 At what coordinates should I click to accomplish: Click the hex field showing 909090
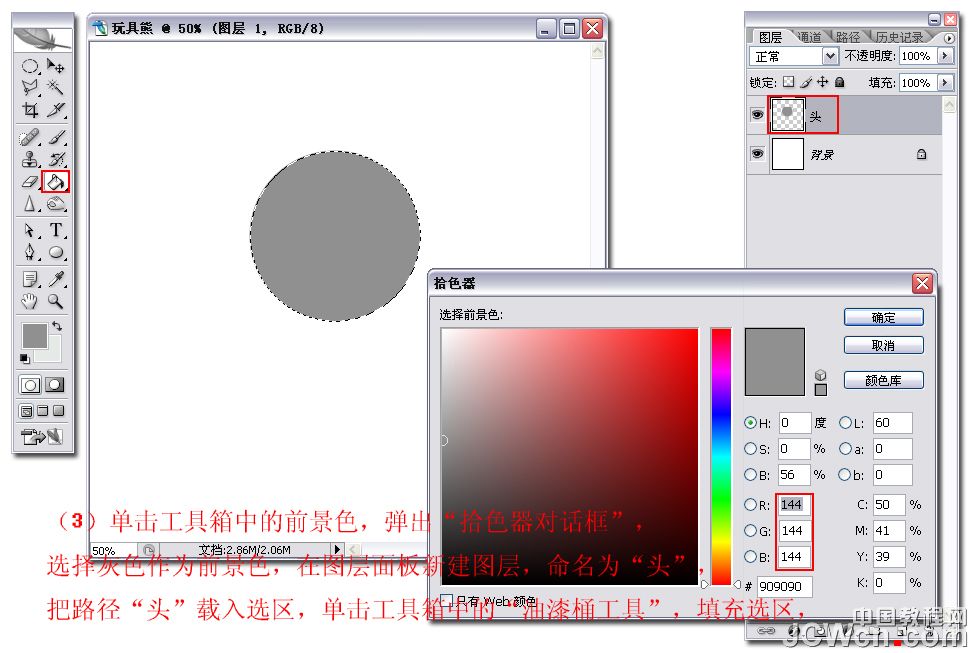(785, 586)
